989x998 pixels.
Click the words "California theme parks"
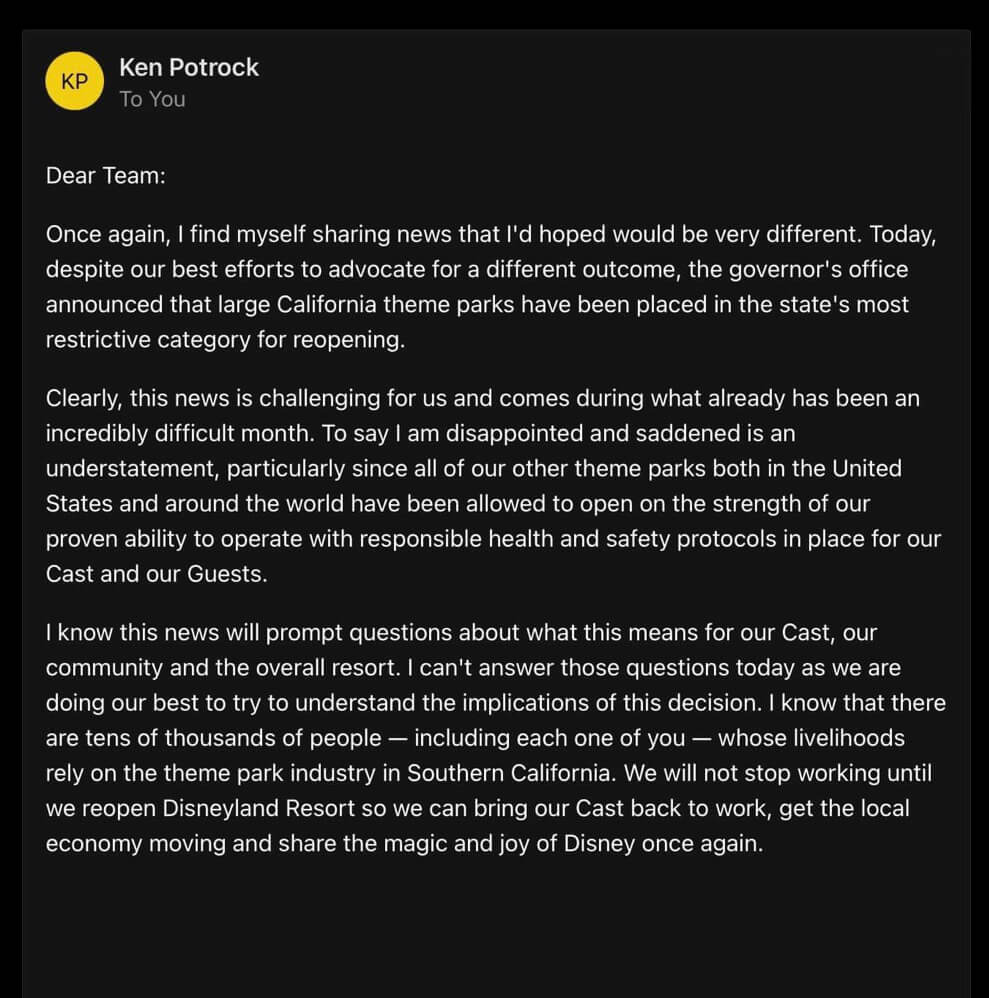point(395,304)
